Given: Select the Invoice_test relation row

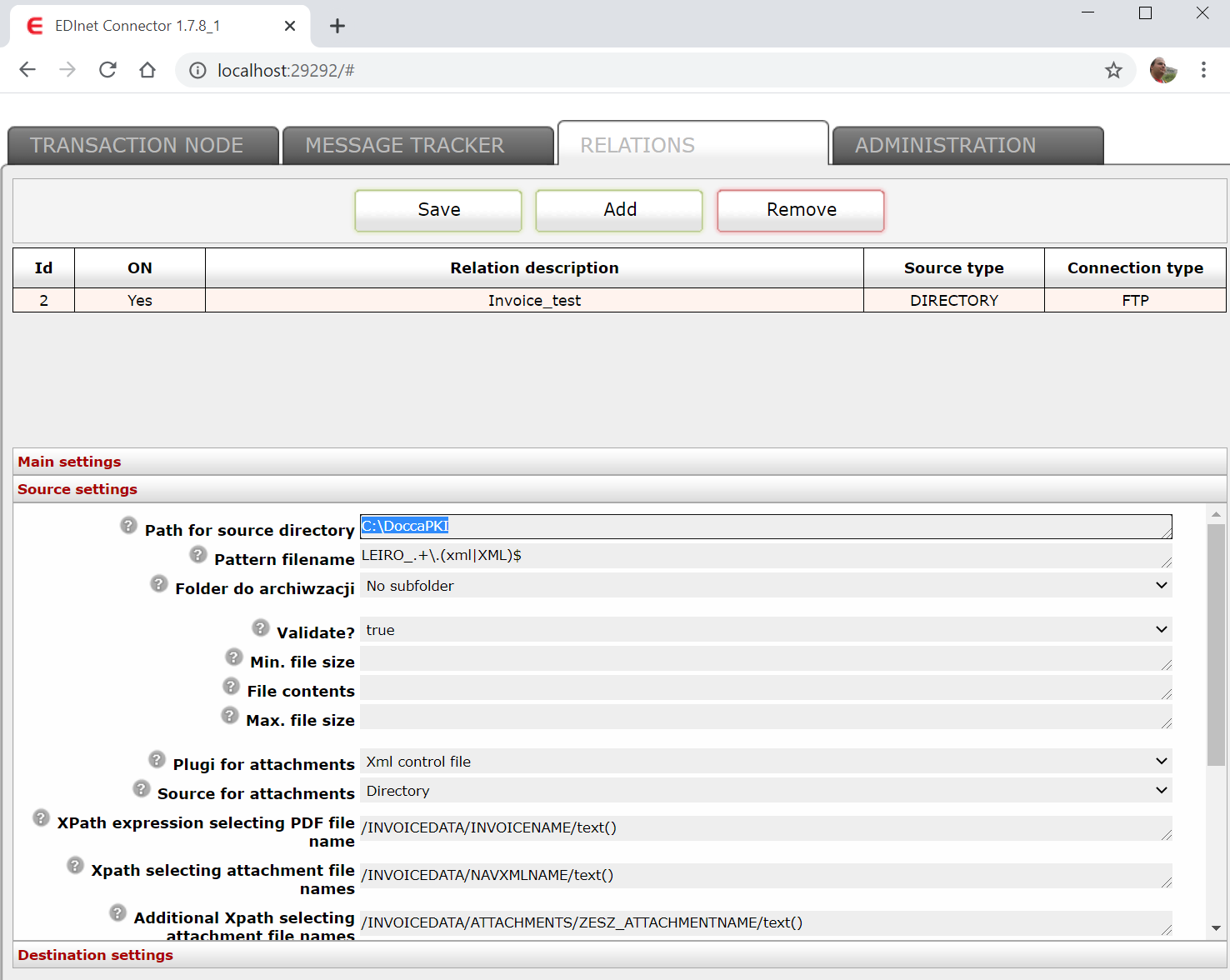Looking at the screenshot, I should tap(619, 300).
